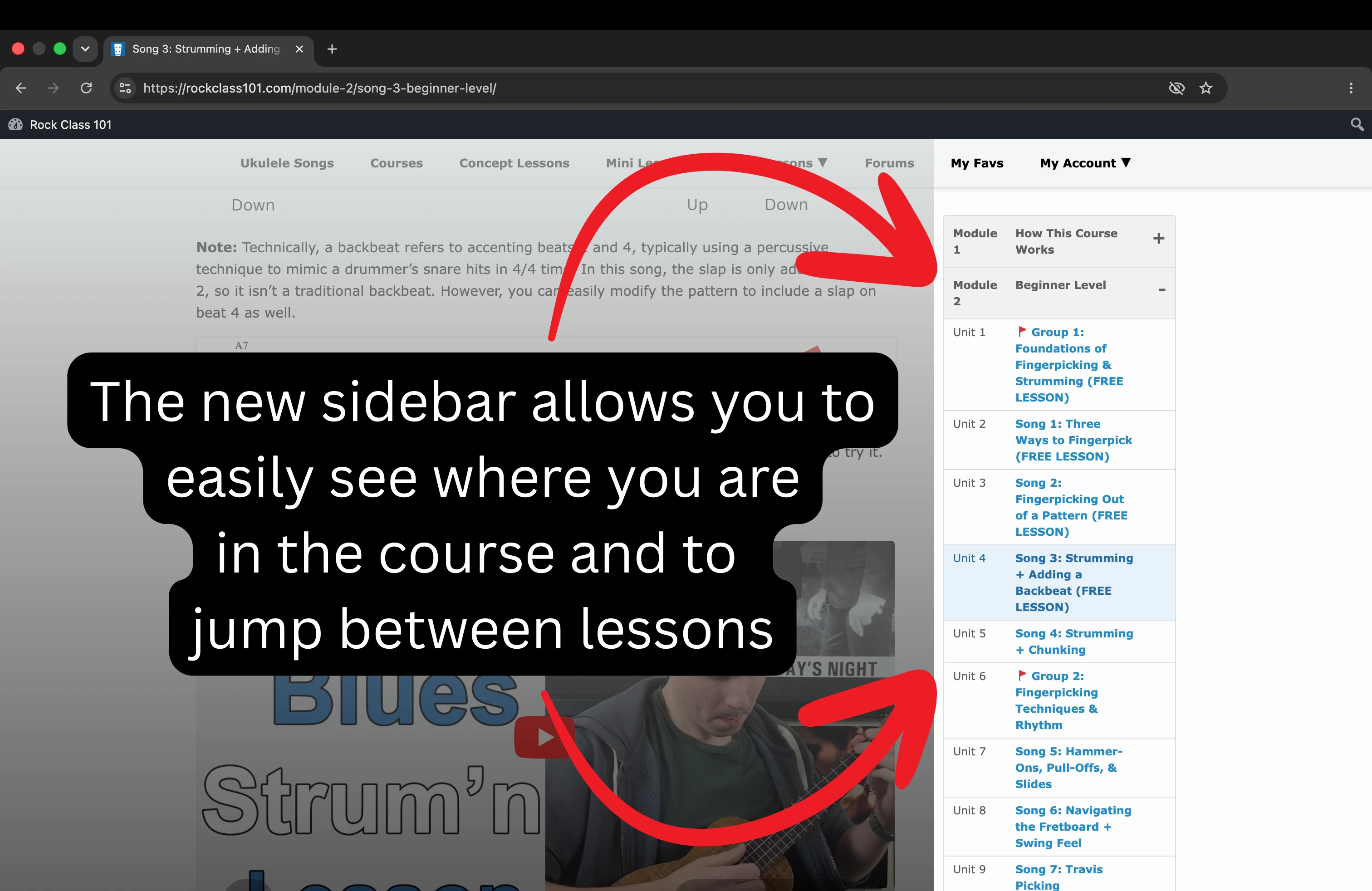This screenshot has height=891, width=1372.
Task: Close the Song 3 browser tab
Action: (299, 49)
